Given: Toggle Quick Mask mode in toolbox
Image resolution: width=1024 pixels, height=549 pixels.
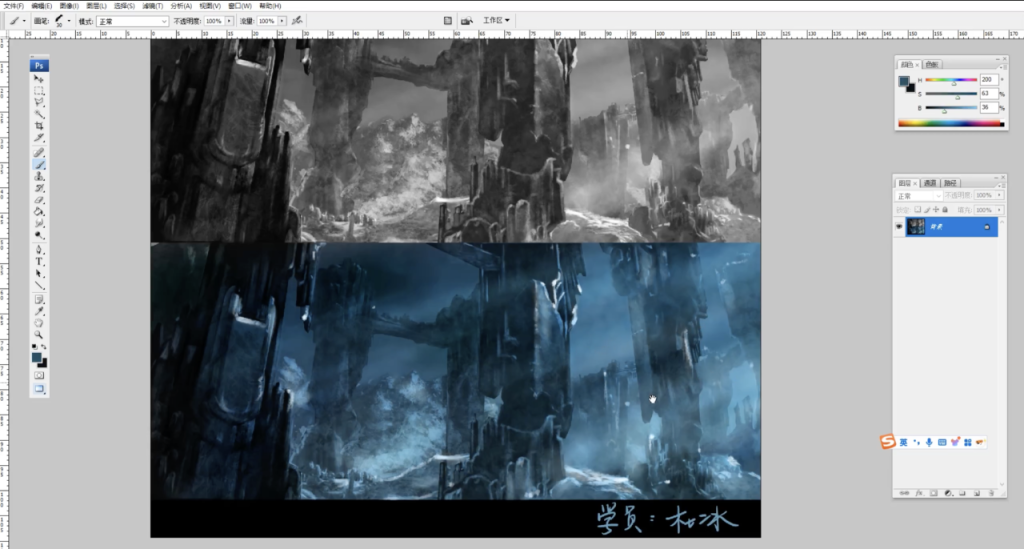Looking at the screenshot, I should coord(40,376).
